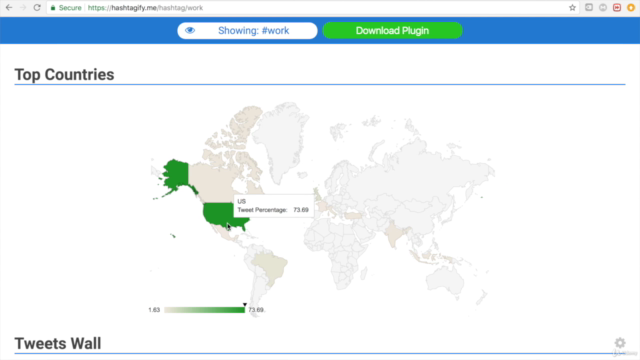
Task: Click the 73.69 legend maximum value
Action: click(x=256, y=310)
